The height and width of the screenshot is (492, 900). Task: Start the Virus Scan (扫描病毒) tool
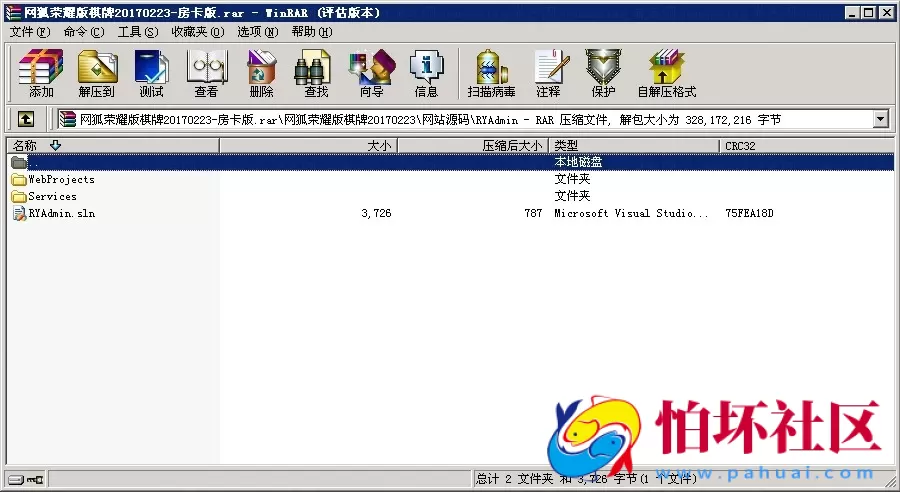[x=491, y=73]
